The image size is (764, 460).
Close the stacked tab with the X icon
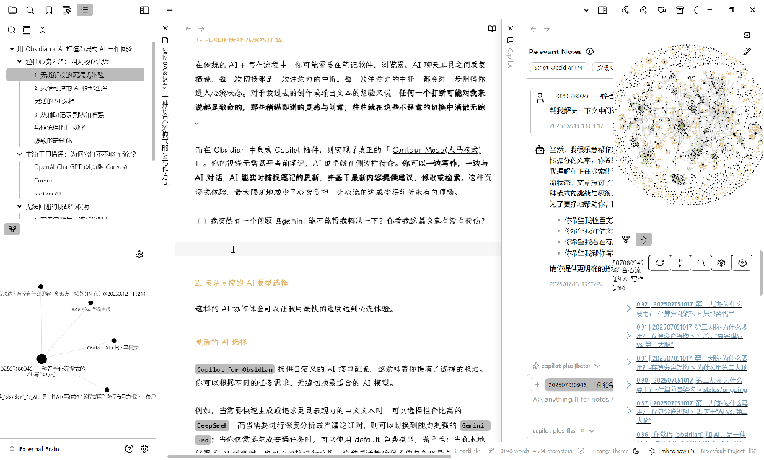click(x=165, y=28)
